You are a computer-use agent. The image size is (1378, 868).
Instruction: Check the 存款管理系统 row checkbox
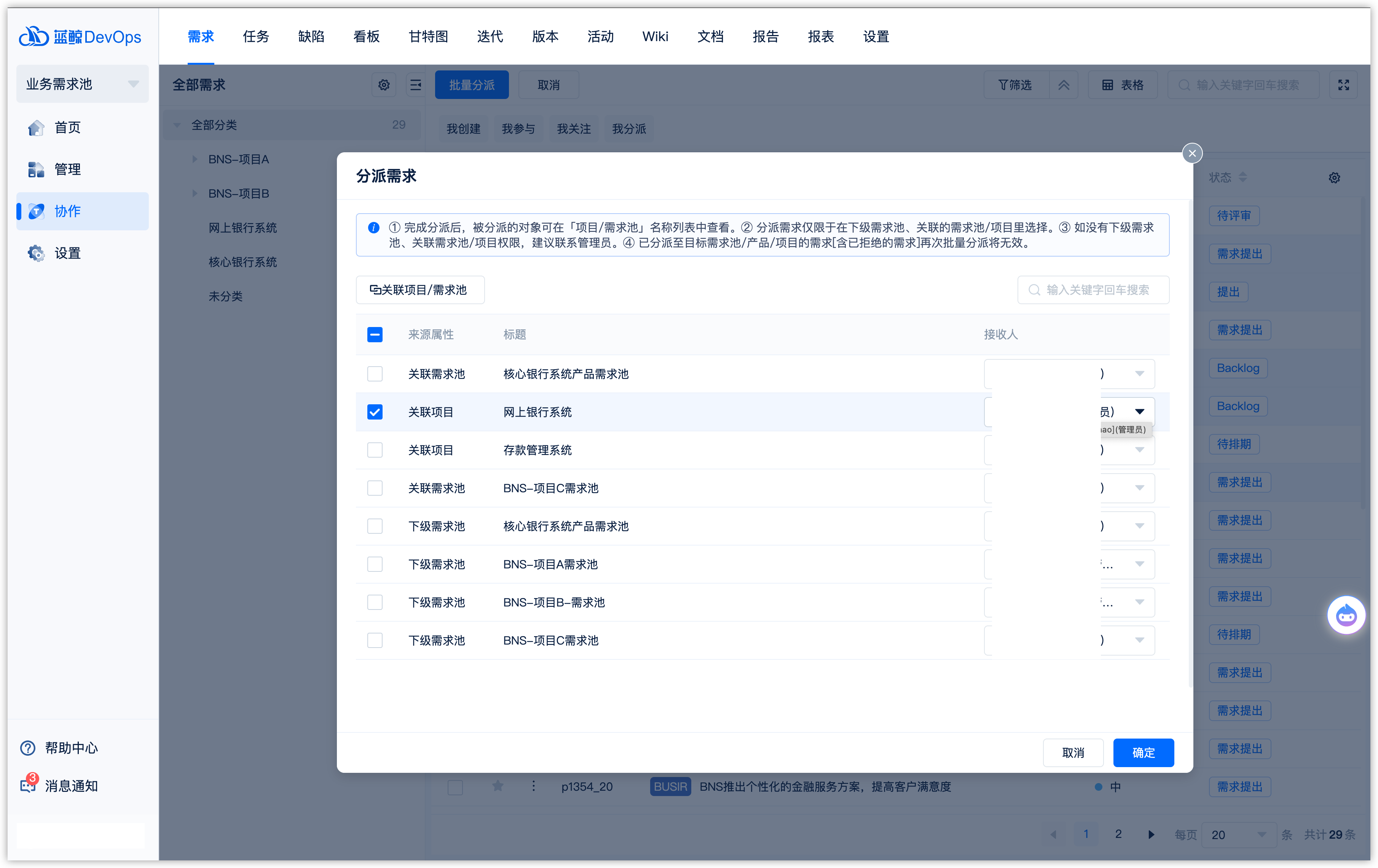click(x=375, y=450)
